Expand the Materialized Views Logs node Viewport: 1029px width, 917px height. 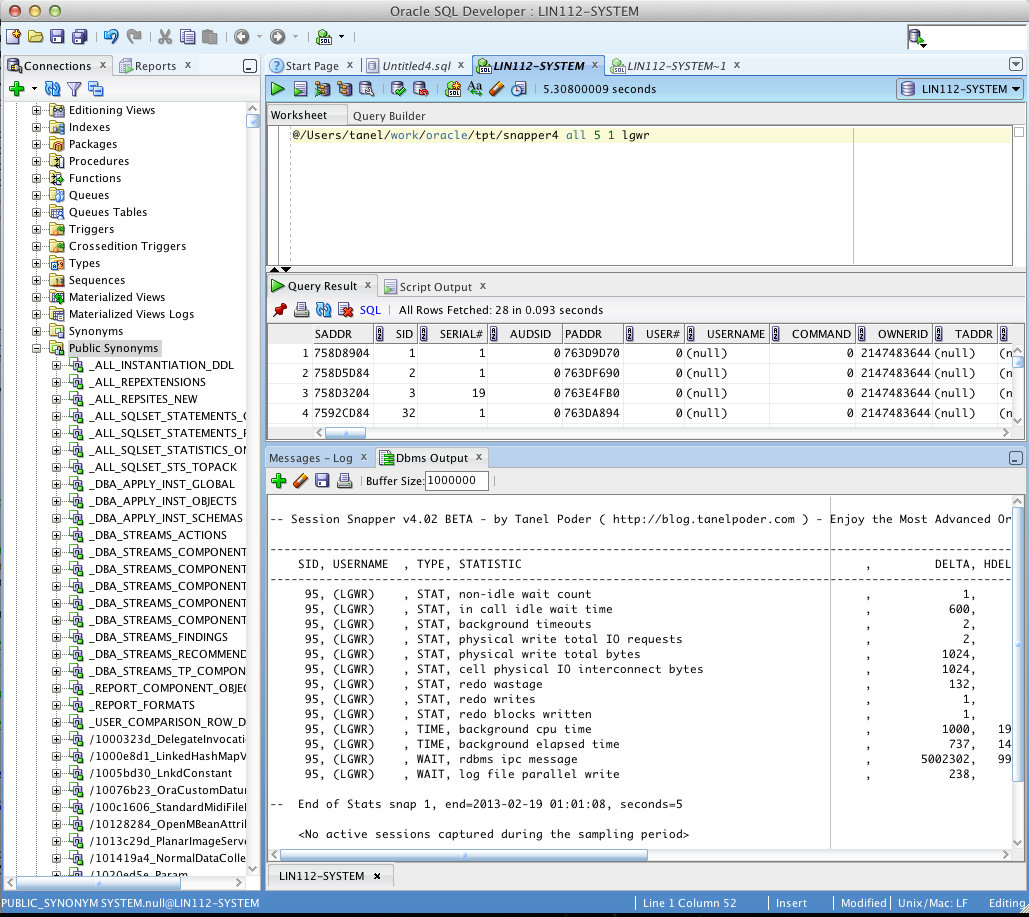point(37,314)
